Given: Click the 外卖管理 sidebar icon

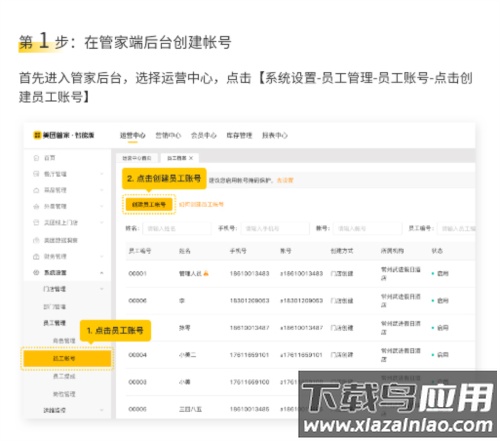Looking at the screenshot, I should coord(36,206).
